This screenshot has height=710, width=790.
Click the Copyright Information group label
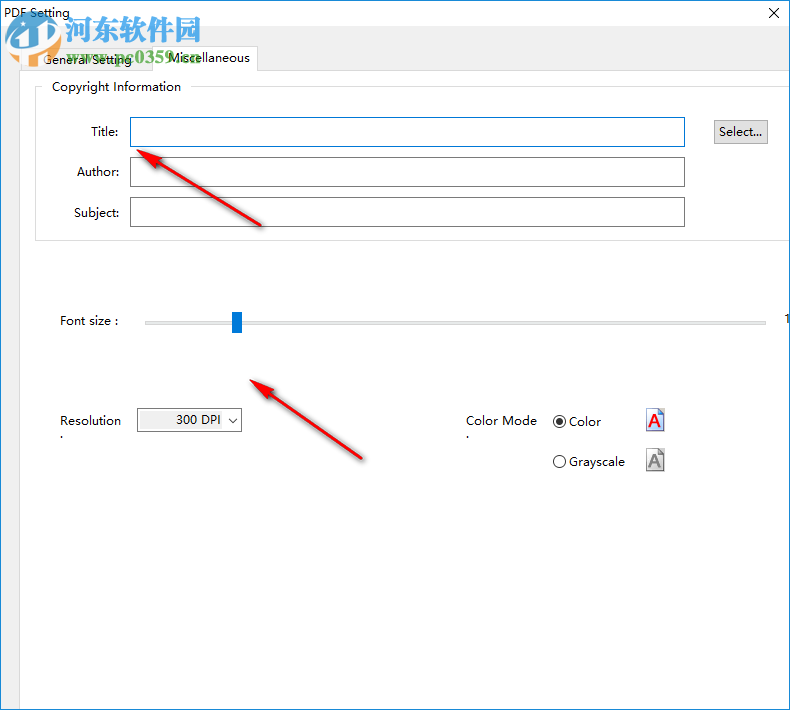pyautogui.click(x=116, y=87)
